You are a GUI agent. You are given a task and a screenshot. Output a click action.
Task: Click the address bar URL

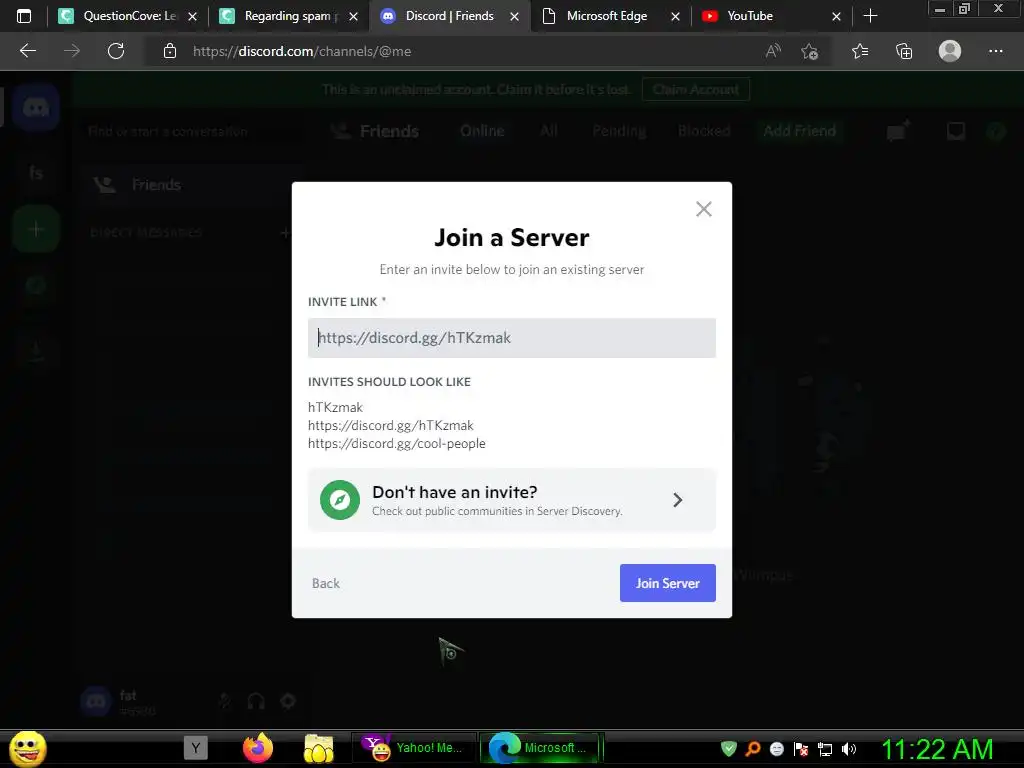302,51
